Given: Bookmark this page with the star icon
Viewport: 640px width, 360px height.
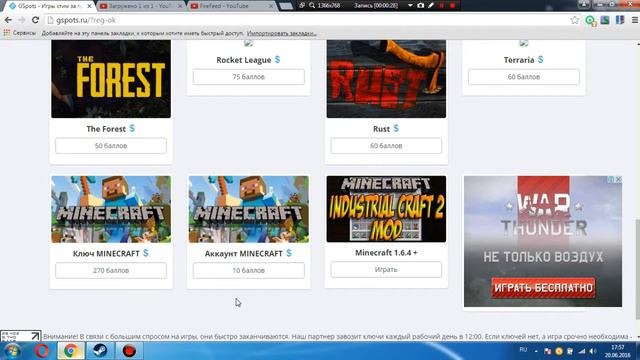Looking at the screenshot, I should (x=575, y=20).
